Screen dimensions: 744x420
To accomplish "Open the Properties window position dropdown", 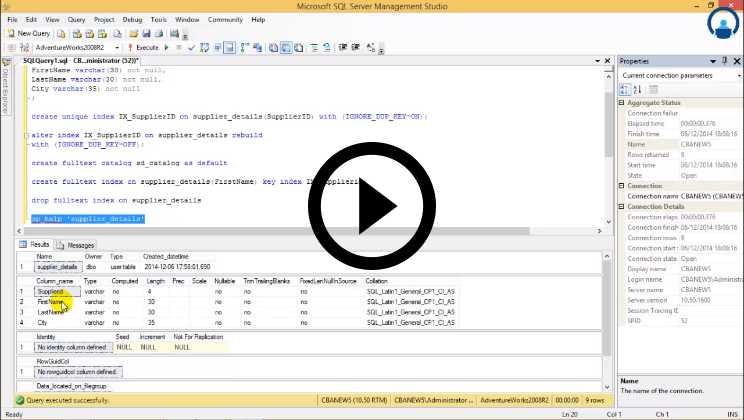I will [713, 61].
